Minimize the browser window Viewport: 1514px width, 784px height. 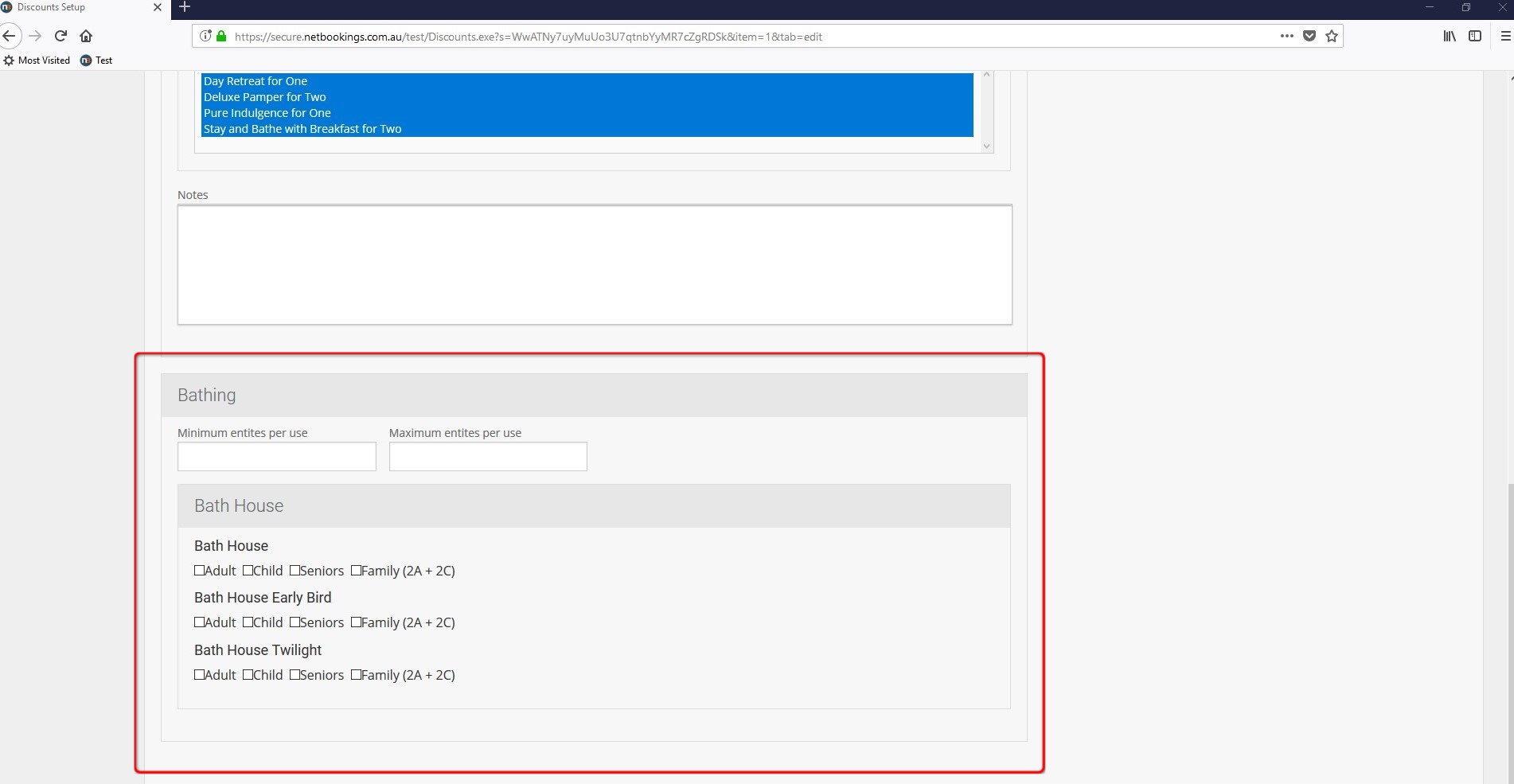click(x=1430, y=7)
